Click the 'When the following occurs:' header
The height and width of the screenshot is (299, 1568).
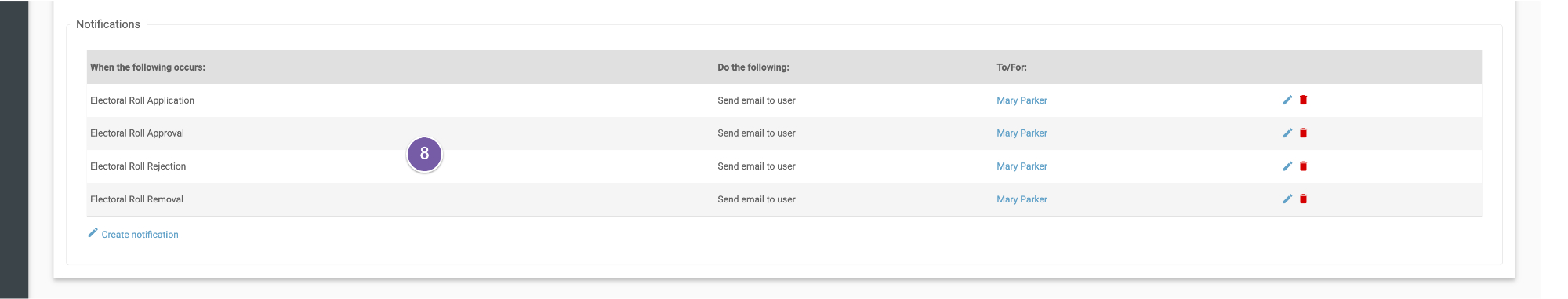click(x=147, y=67)
